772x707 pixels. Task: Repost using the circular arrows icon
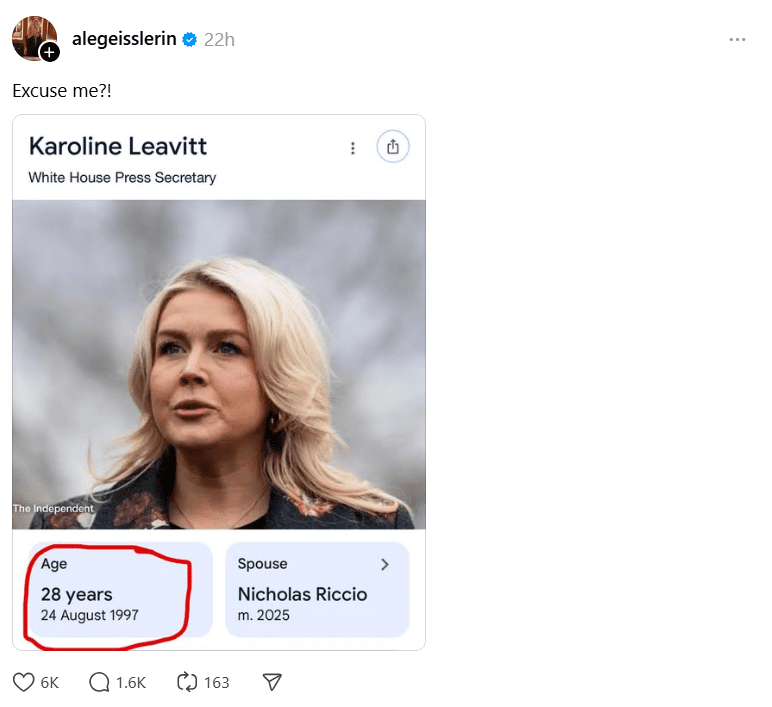[186, 682]
